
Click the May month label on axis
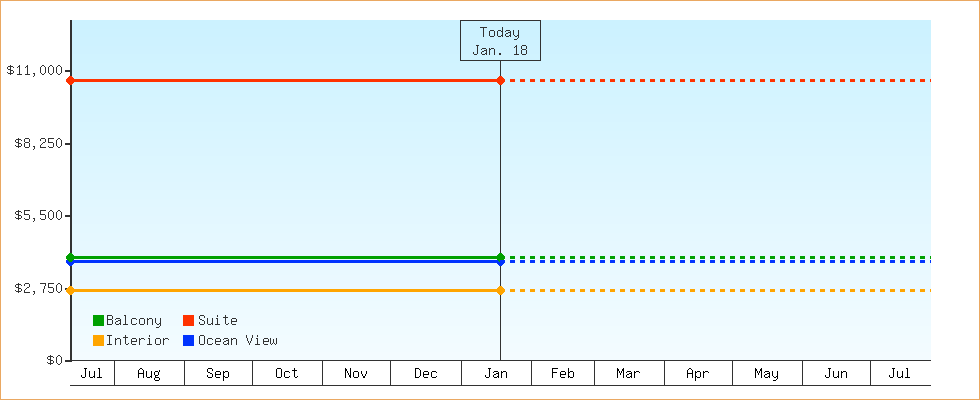[x=766, y=374]
